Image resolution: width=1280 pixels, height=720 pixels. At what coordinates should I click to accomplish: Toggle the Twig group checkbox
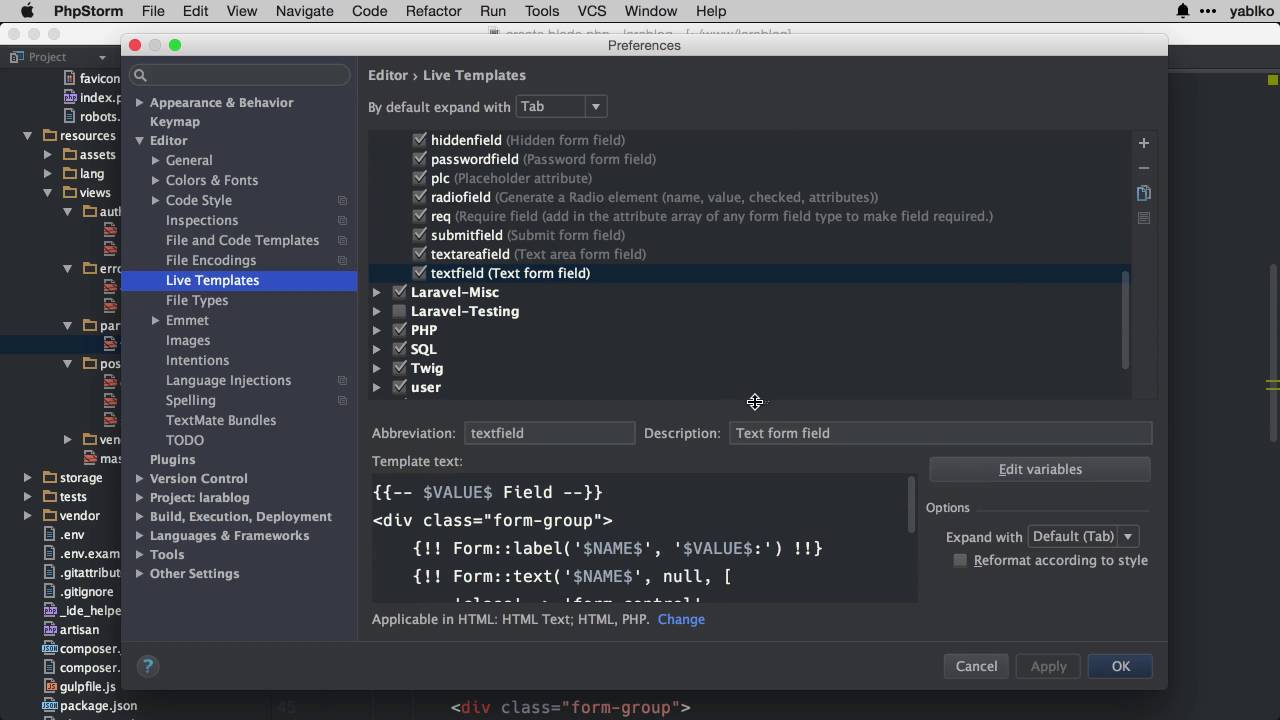coord(400,368)
